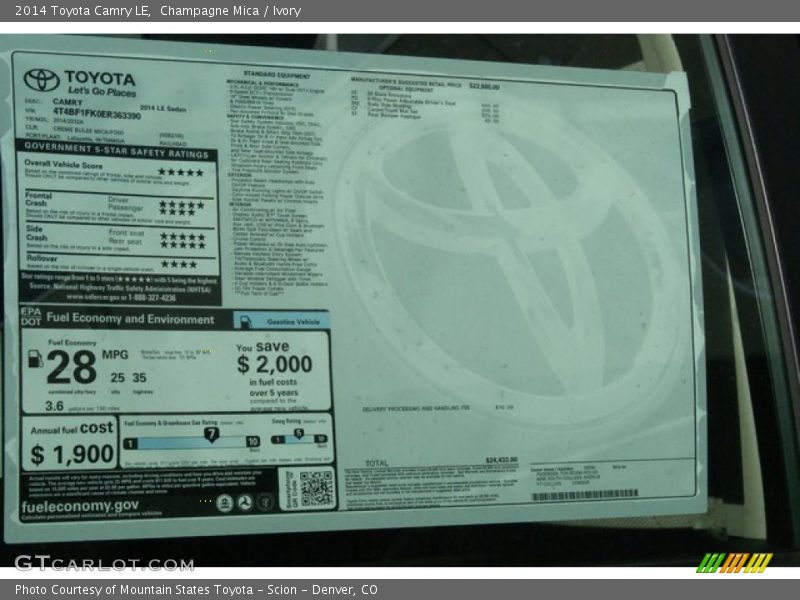Viewport: 800px width, 600px height.
Task: Click the gasoline pump icon in the blue tab
Action: click(246, 322)
